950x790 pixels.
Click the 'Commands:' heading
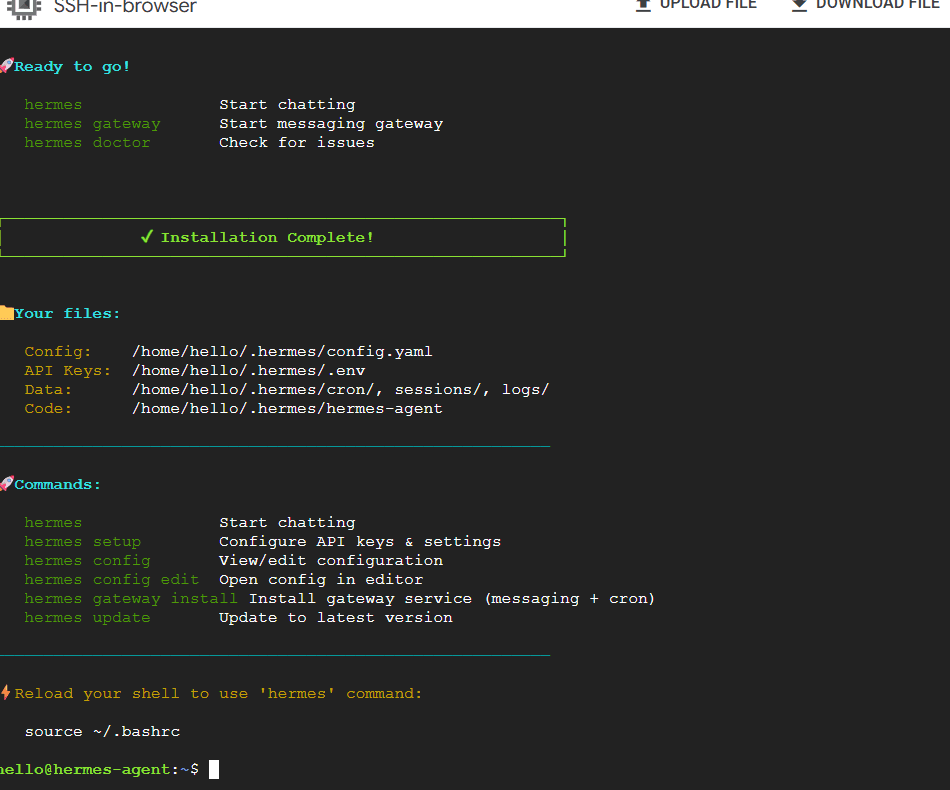click(x=58, y=484)
